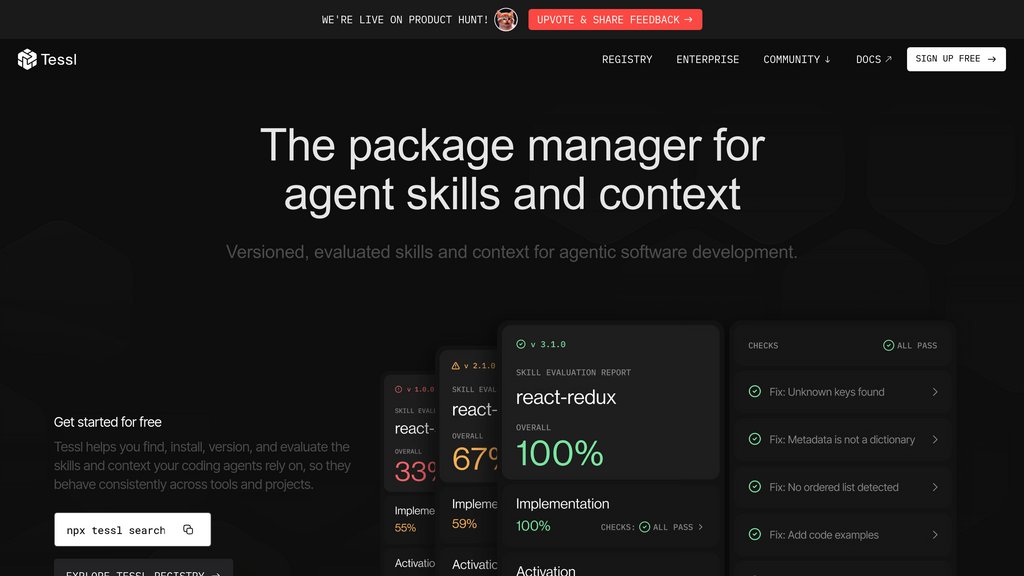Click Explore Tessl Registry button
Screen dimensions: 1024x576
143,569
